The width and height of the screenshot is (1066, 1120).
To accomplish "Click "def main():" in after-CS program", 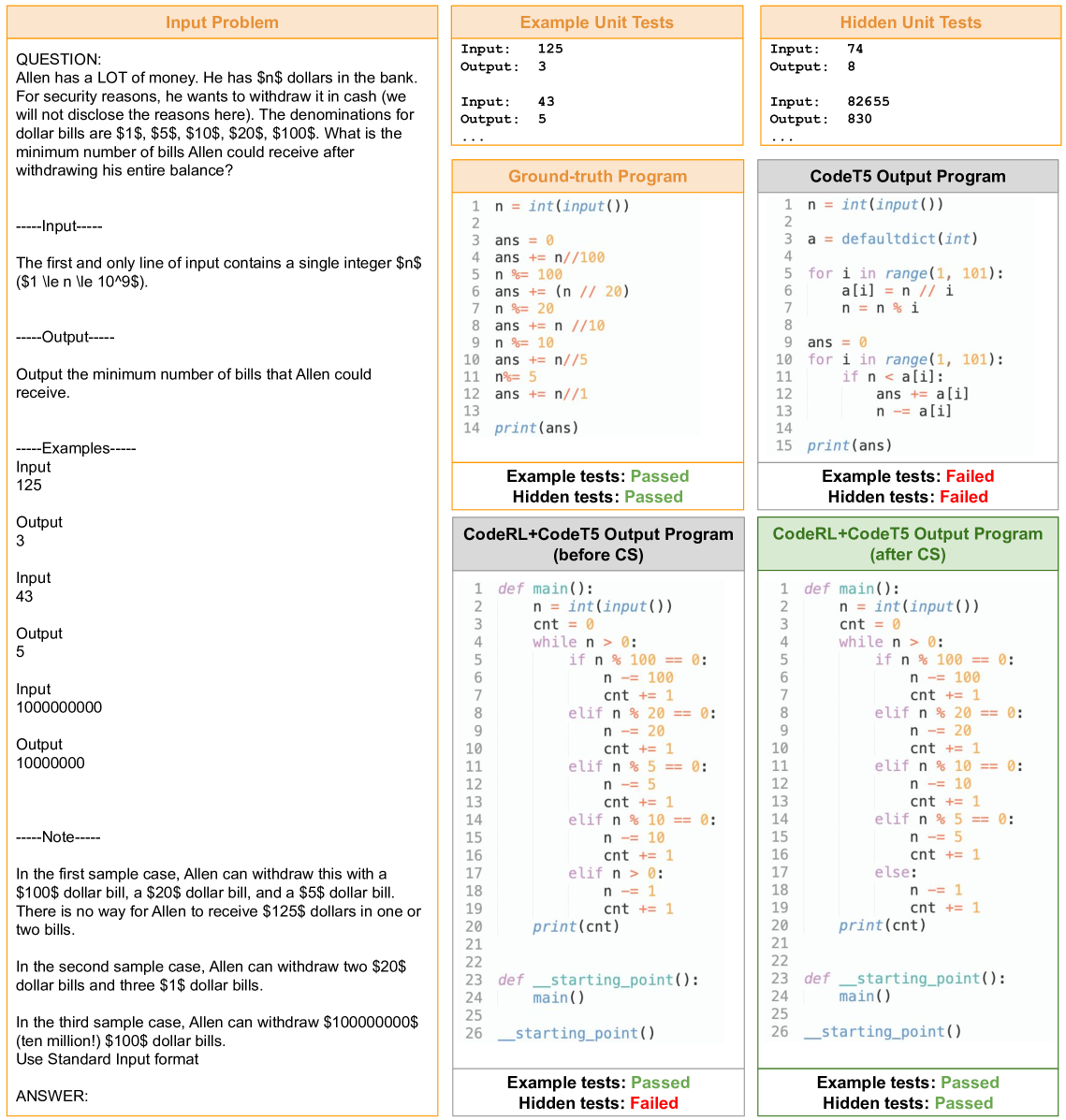I will pyautogui.click(x=851, y=589).
